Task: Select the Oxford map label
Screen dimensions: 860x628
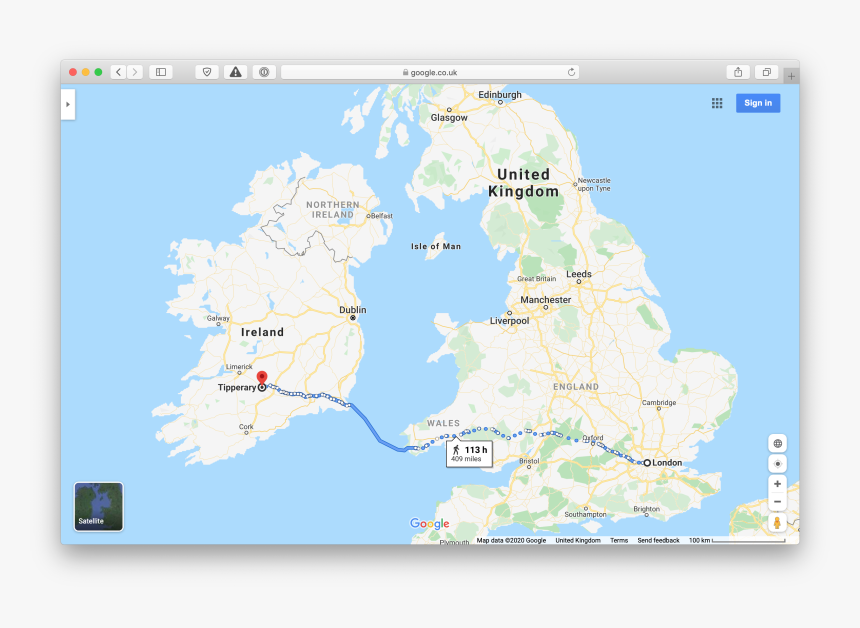Action: (593, 438)
